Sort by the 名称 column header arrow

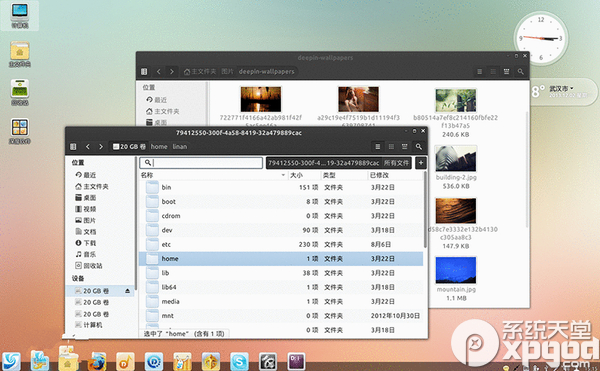click(283, 175)
